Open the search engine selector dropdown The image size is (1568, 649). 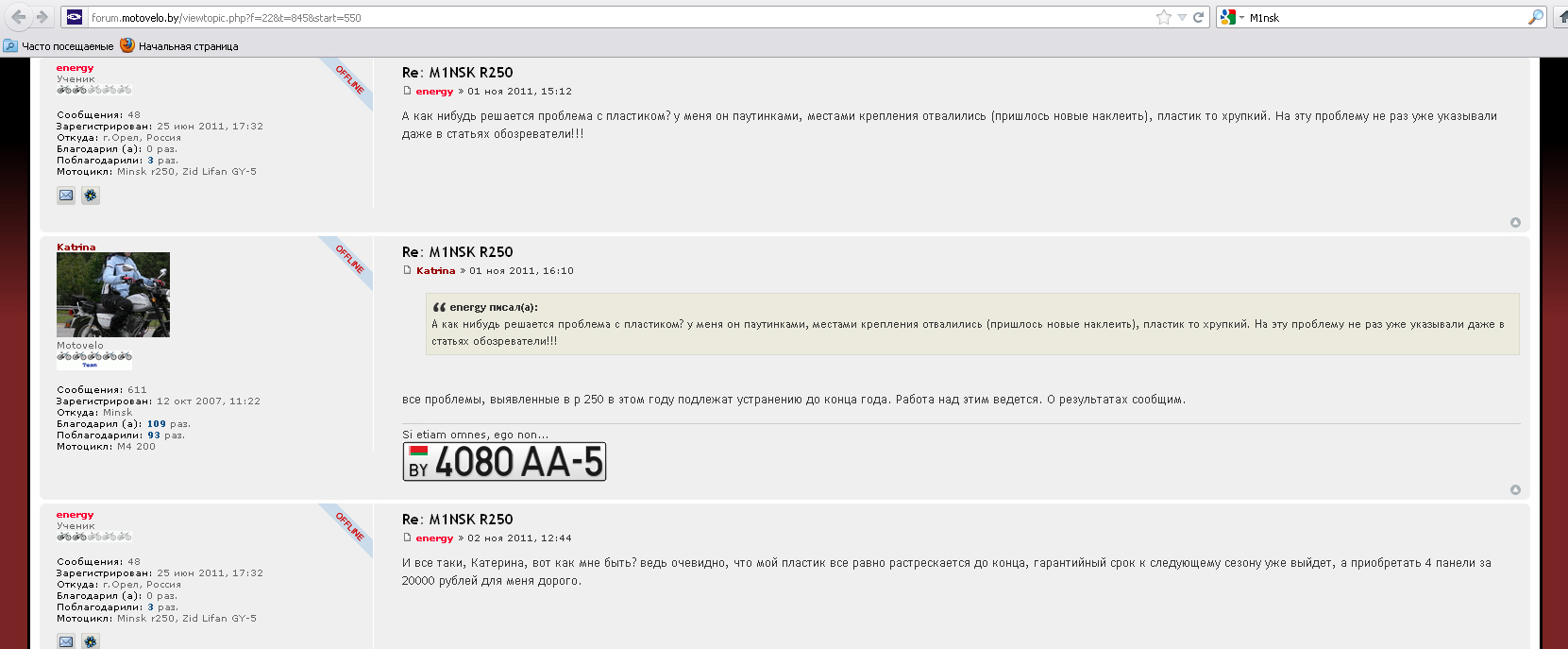pos(1242,18)
